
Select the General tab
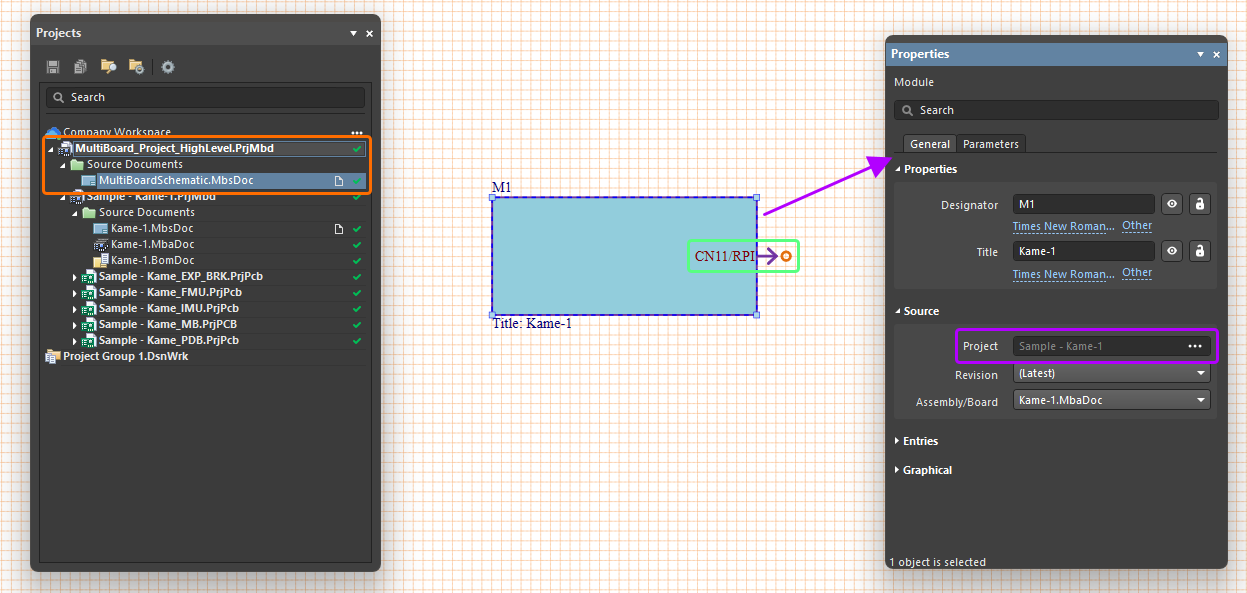point(930,144)
